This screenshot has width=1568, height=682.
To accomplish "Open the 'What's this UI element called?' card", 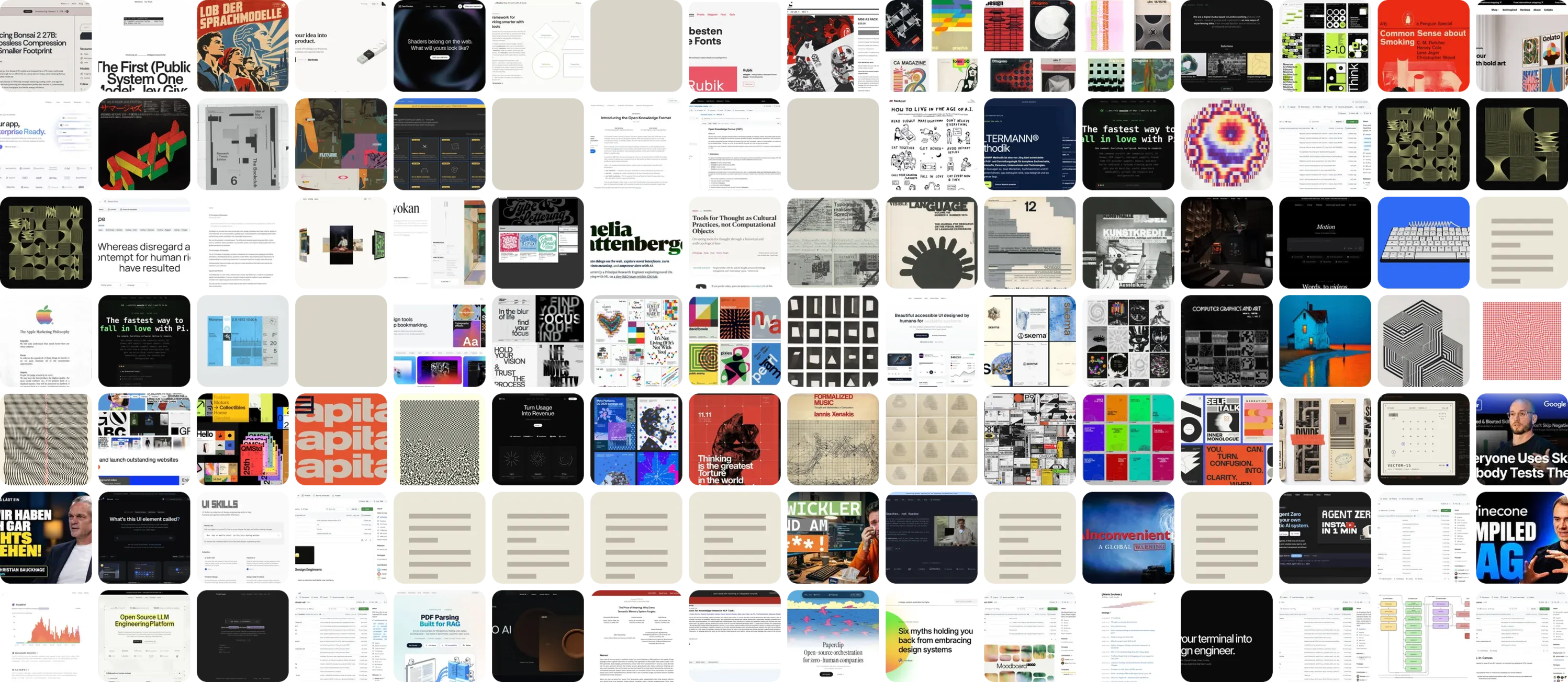I will [x=143, y=538].
